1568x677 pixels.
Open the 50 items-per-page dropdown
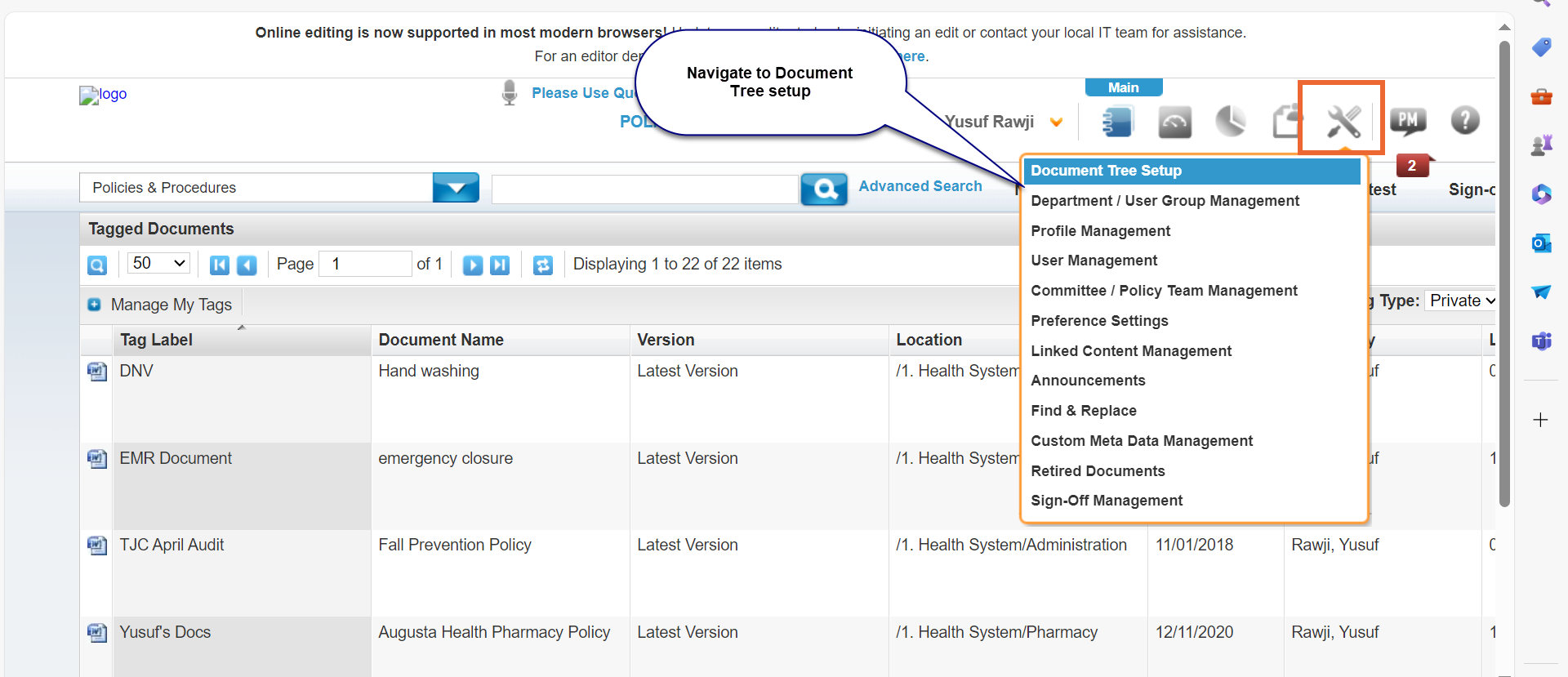coord(158,263)
